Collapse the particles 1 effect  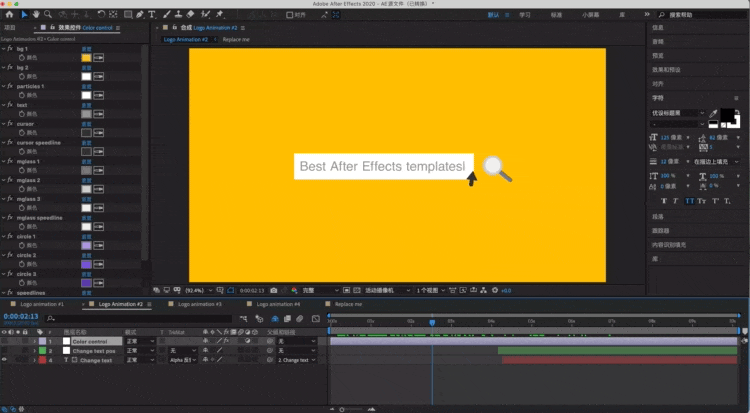pos(3,86)
